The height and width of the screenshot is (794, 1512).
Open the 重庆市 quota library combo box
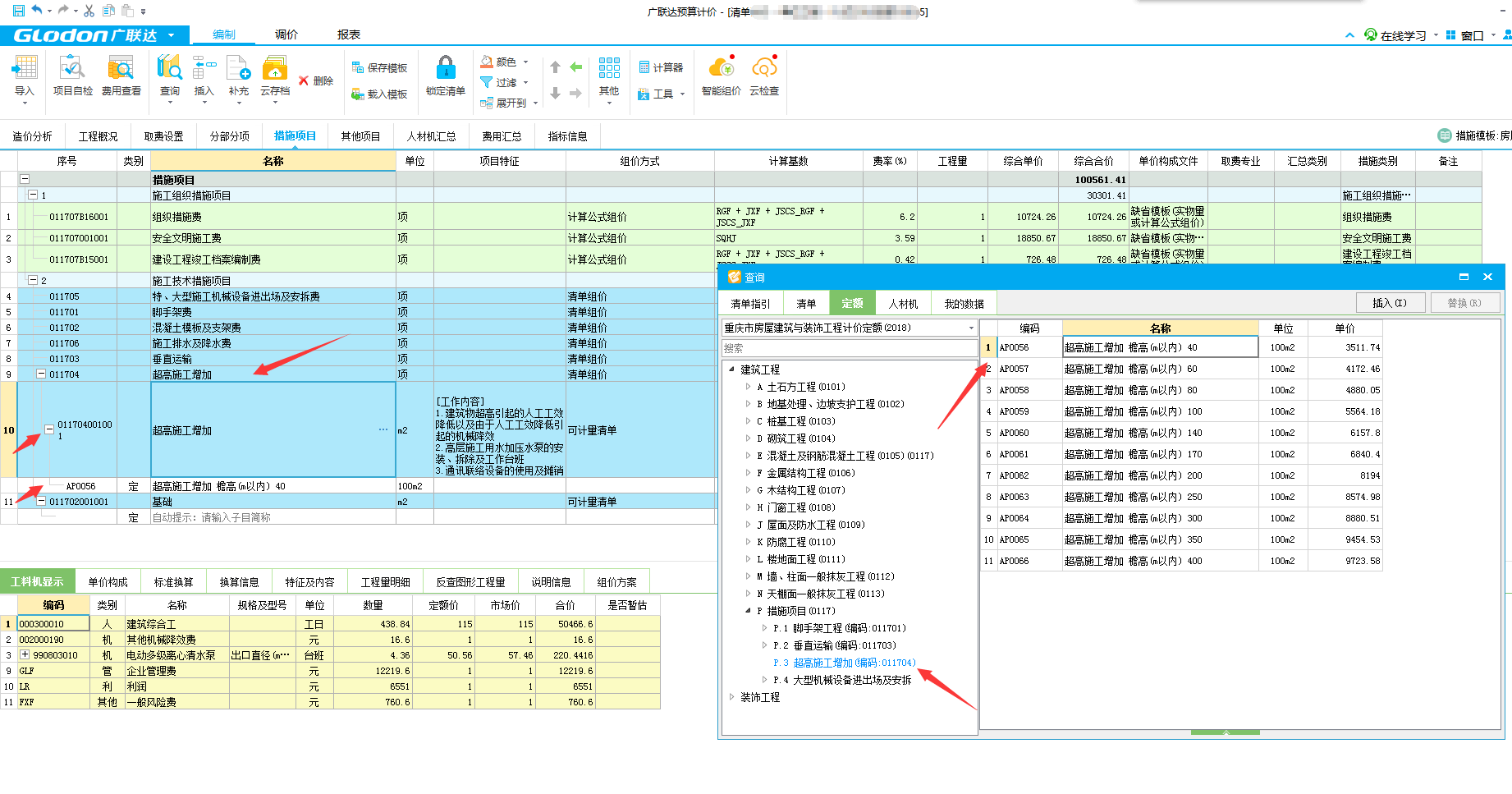(x=850, y=328)
